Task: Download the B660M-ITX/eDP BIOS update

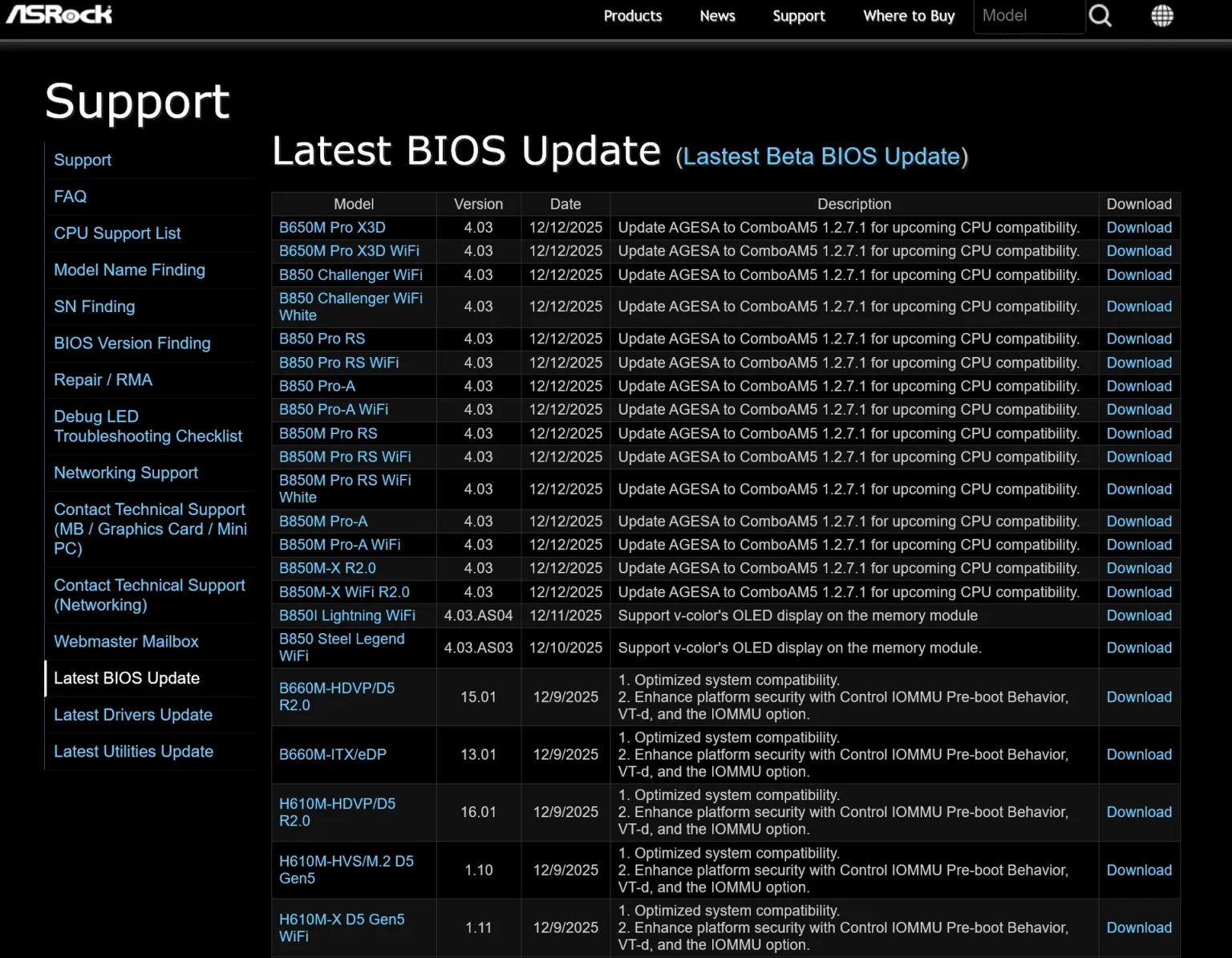Action: (1139, 754)
